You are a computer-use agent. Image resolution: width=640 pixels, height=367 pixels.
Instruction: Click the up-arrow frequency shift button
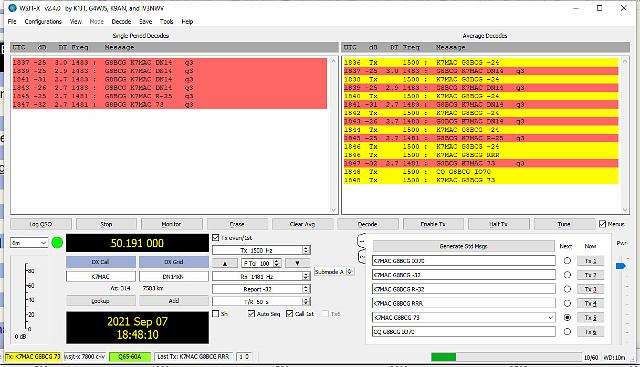(x=224, y=263)
